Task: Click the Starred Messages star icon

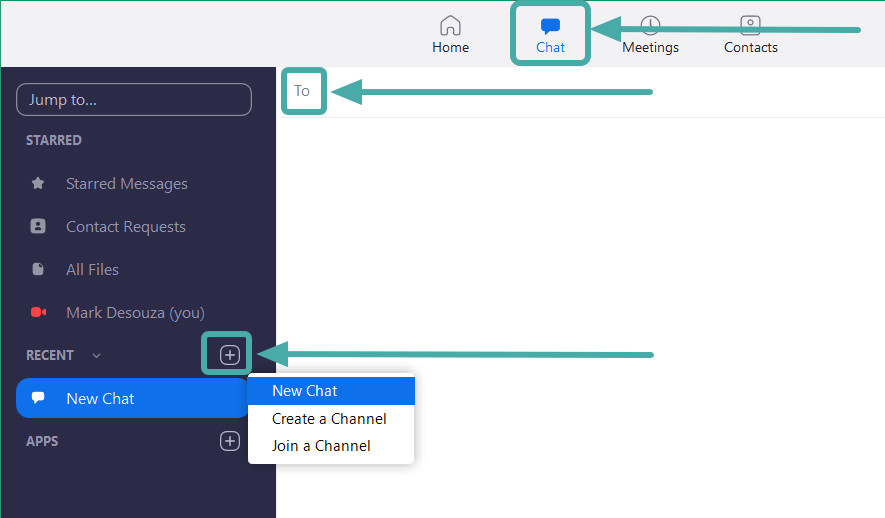Action: pos(38,184)
